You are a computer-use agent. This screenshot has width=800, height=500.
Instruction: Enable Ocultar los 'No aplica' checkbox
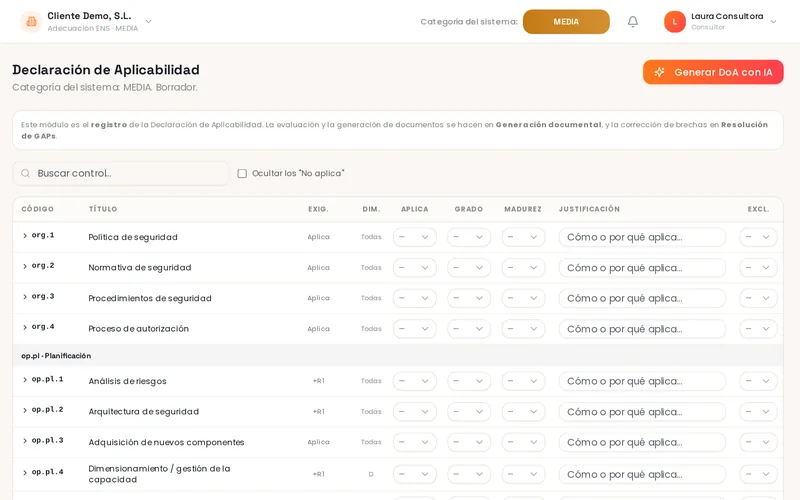(x=242, y=173)
